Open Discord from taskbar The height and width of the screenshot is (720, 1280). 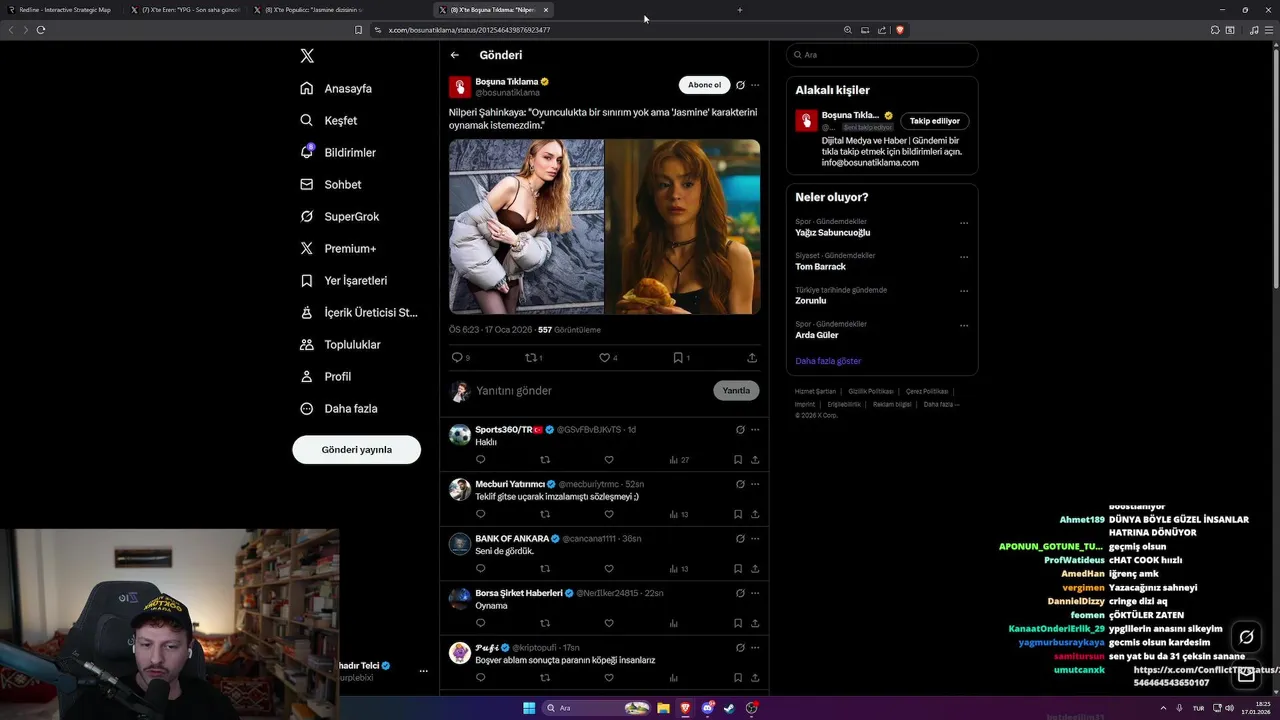pos(708,708)
